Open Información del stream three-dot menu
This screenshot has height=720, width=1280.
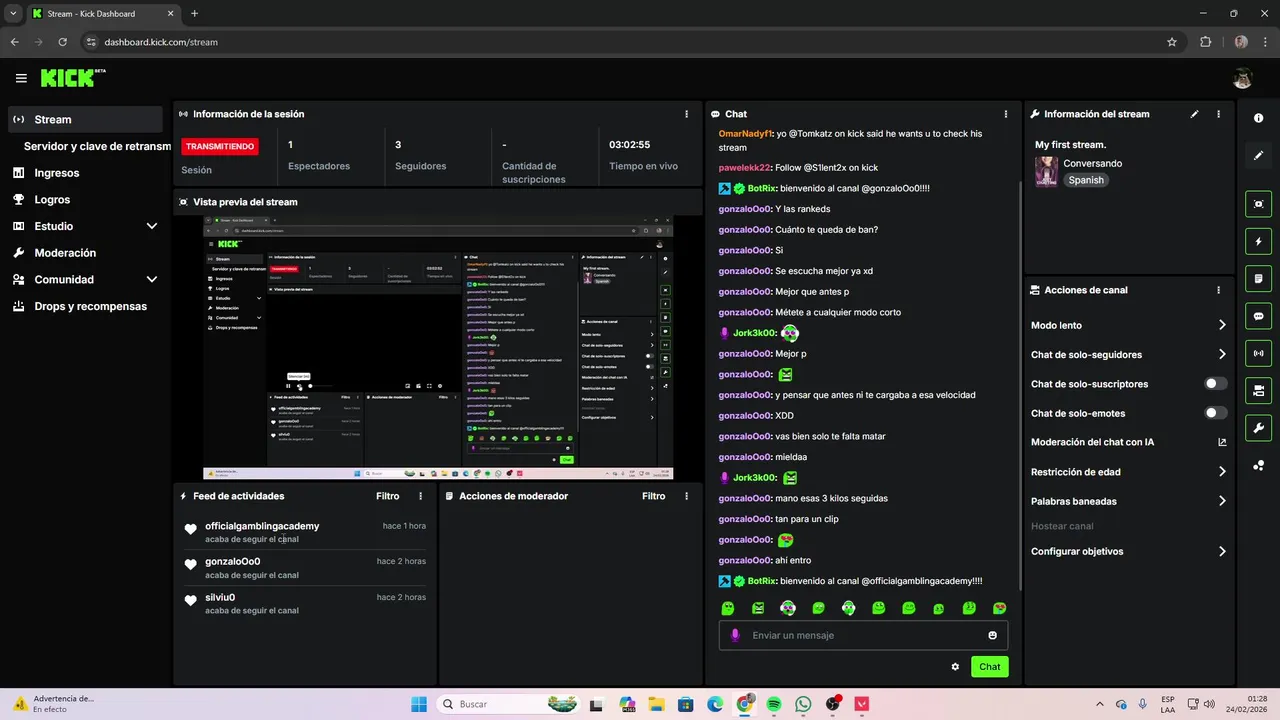pos(1218,114)
